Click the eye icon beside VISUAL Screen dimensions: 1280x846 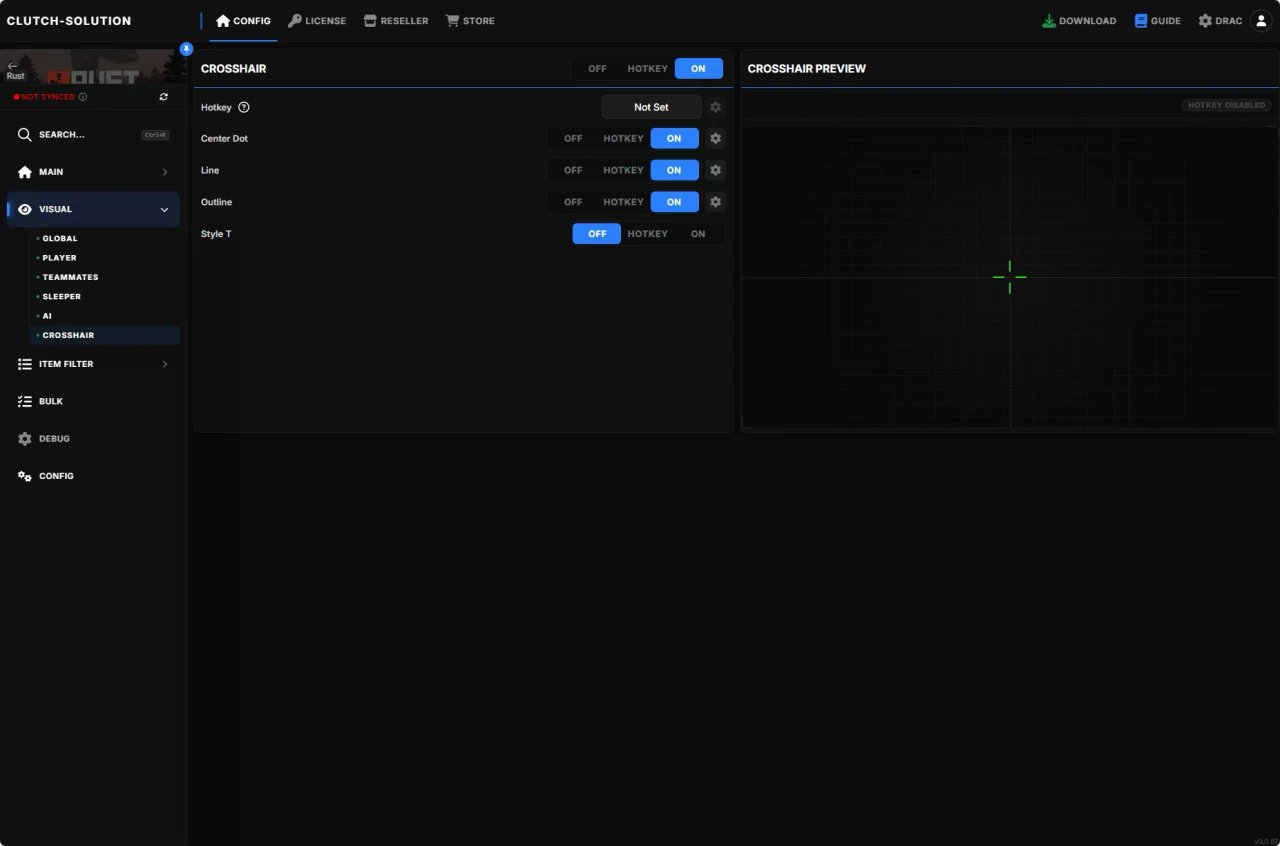[25, 209]
